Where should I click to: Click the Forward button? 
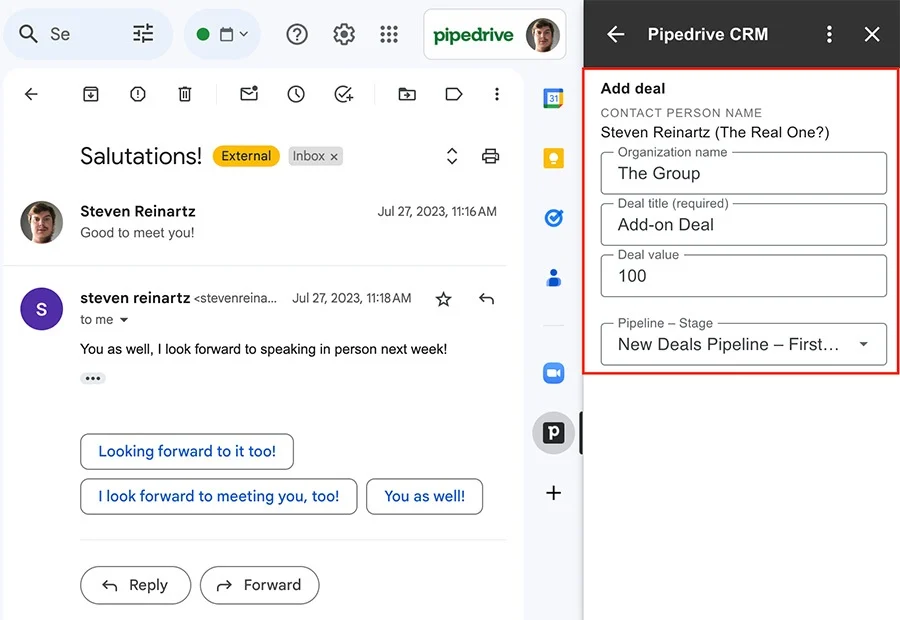[x=259, y=585]
